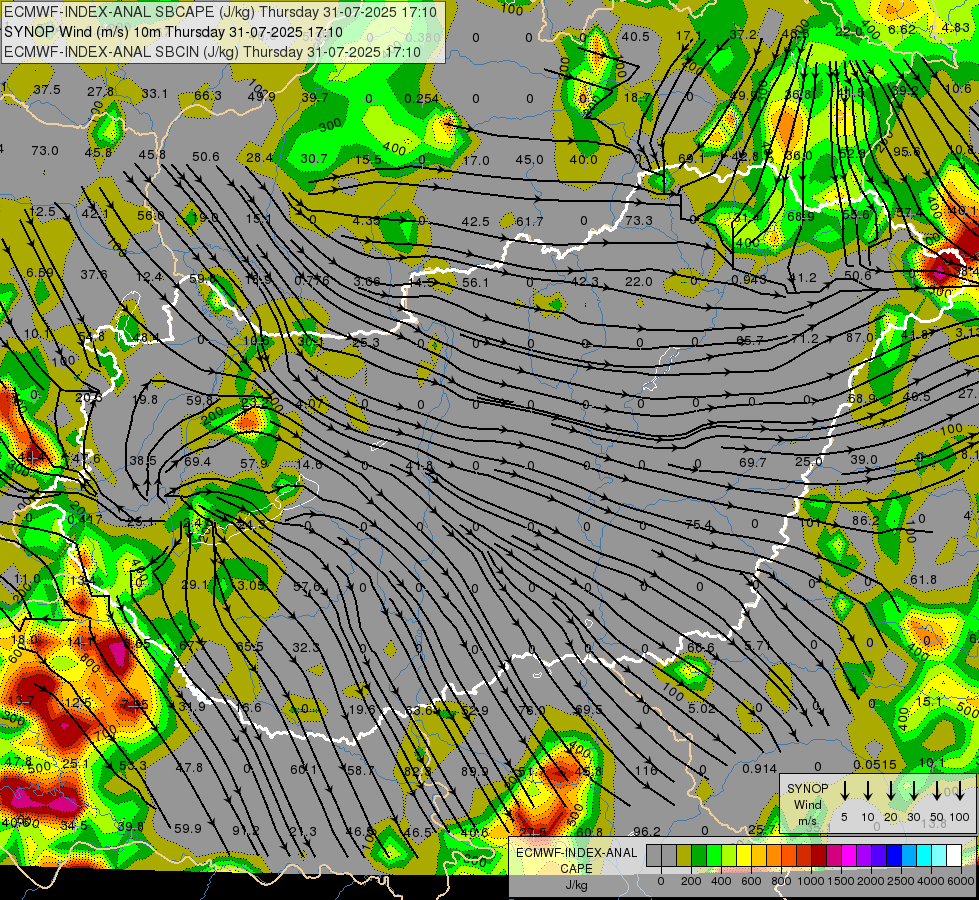This screenshot has width=979, height=900.
Task: Click the map value 0.914
Action: (760, 769)
